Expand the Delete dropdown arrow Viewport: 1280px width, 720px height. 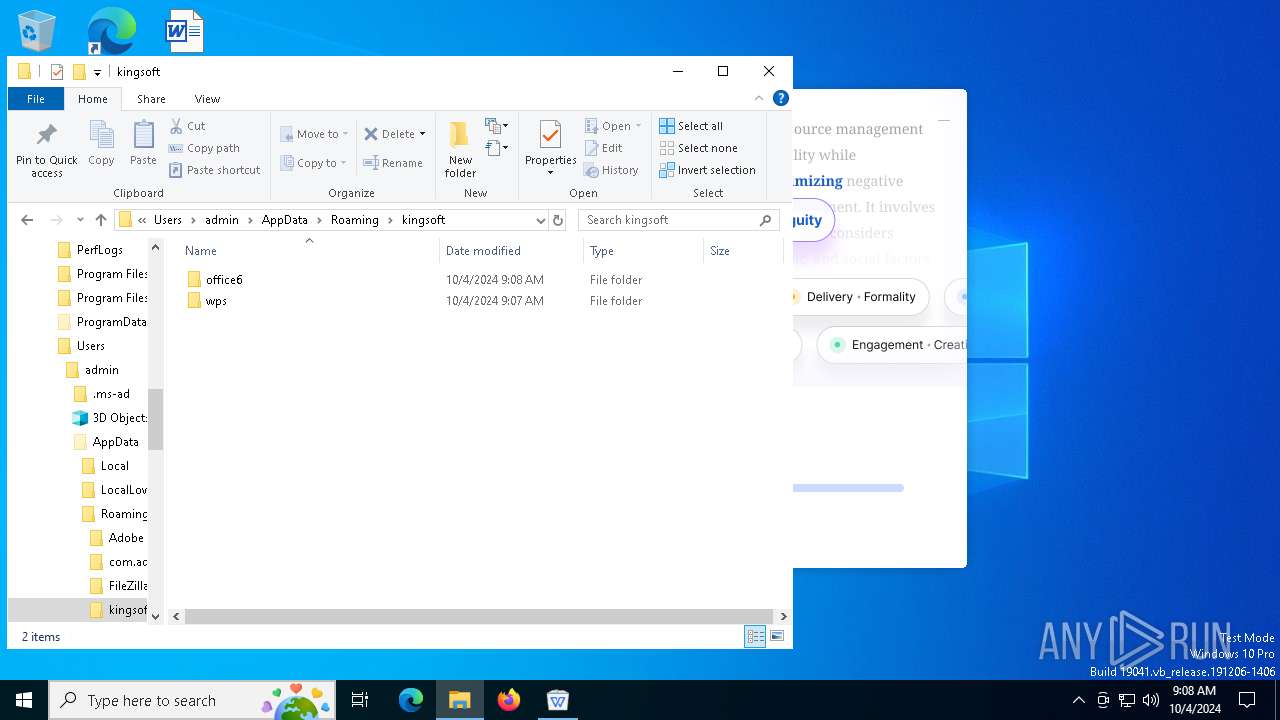point(422,134)
